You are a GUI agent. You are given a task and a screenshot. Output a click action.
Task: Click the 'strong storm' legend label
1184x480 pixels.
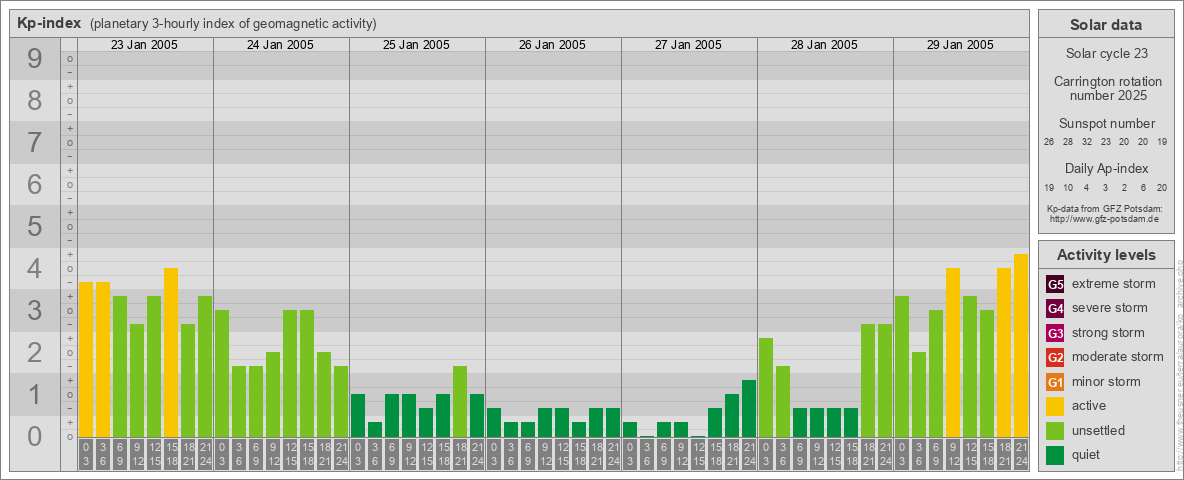[1108, 333]
